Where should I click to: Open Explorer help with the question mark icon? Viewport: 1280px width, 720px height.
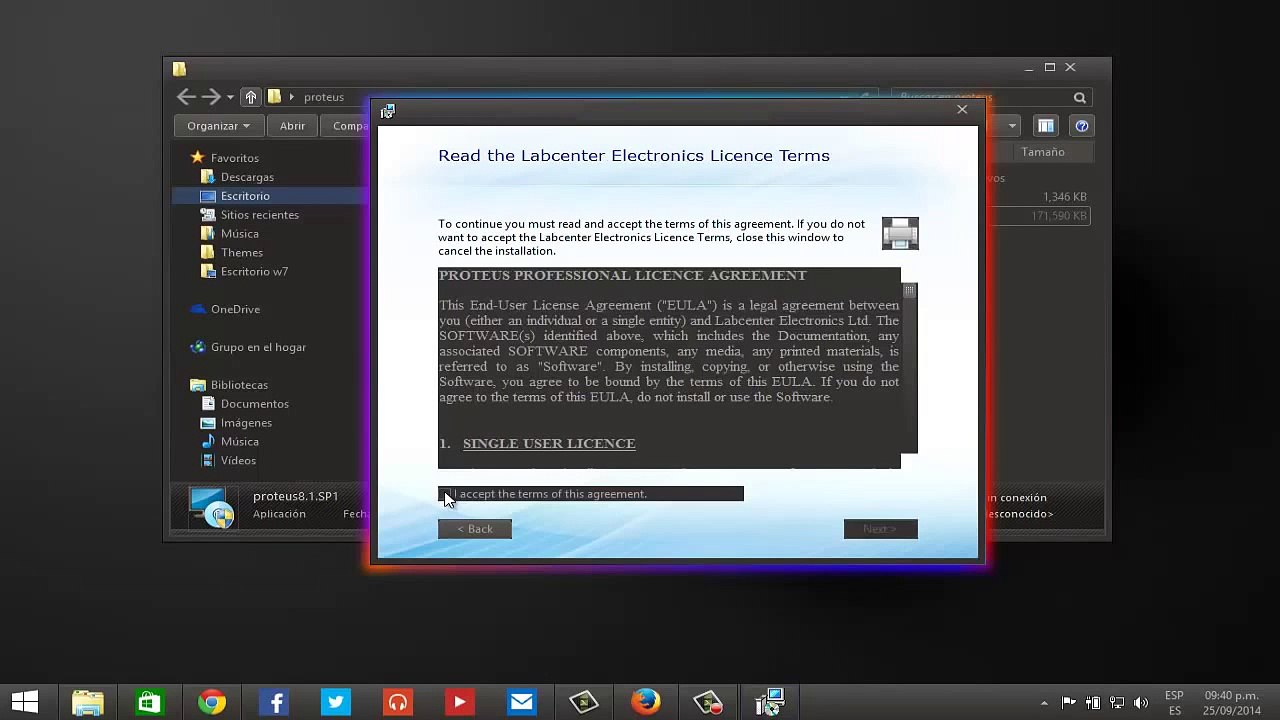click(1082, 126)
